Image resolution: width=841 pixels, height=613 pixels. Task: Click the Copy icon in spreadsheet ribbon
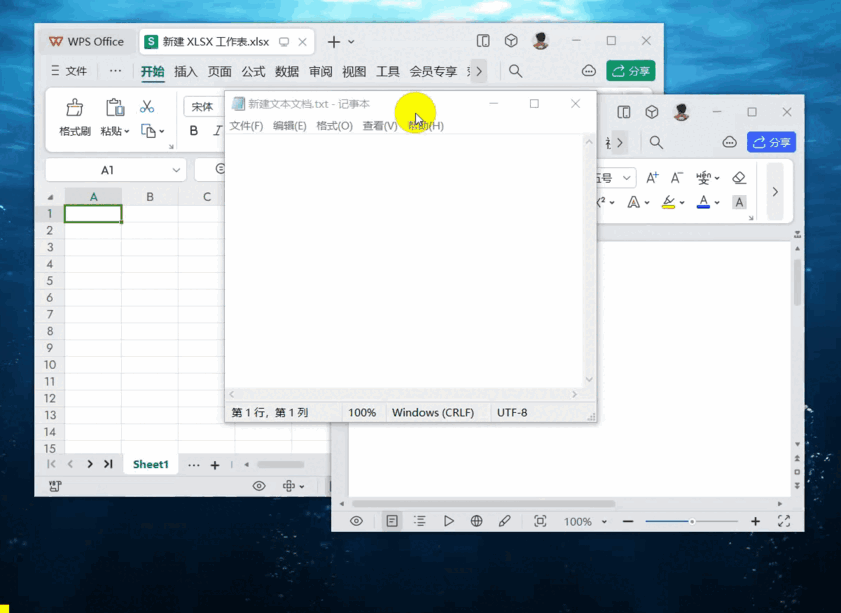[x=148, y=131]
